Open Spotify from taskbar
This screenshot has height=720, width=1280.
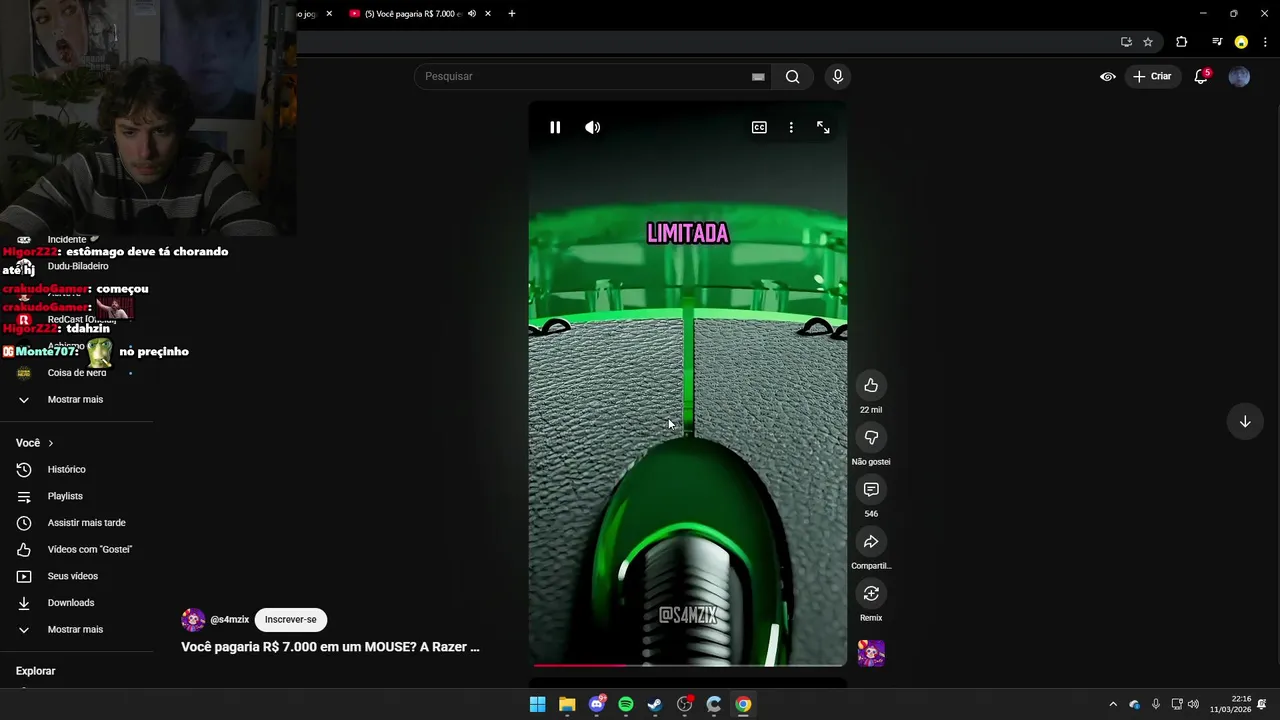click(626, 704)
